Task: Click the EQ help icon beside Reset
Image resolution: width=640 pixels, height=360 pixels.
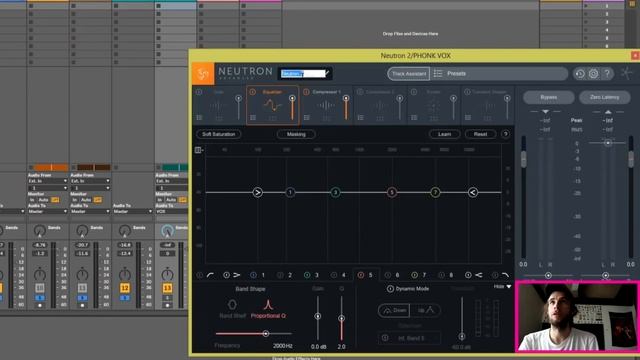Action: pos(505,134)
